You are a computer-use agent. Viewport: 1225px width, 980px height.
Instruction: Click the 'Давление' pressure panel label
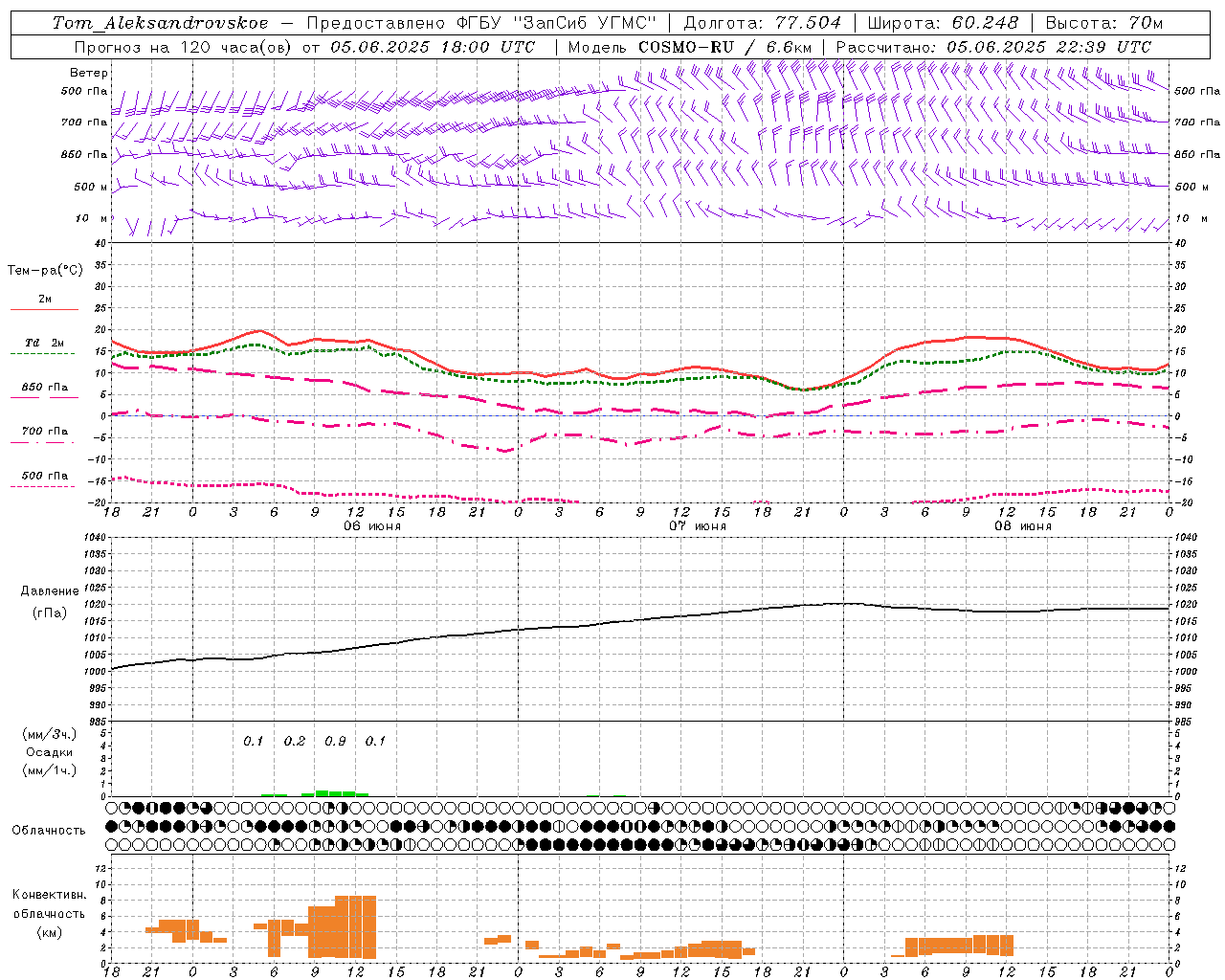coord(50,591)
